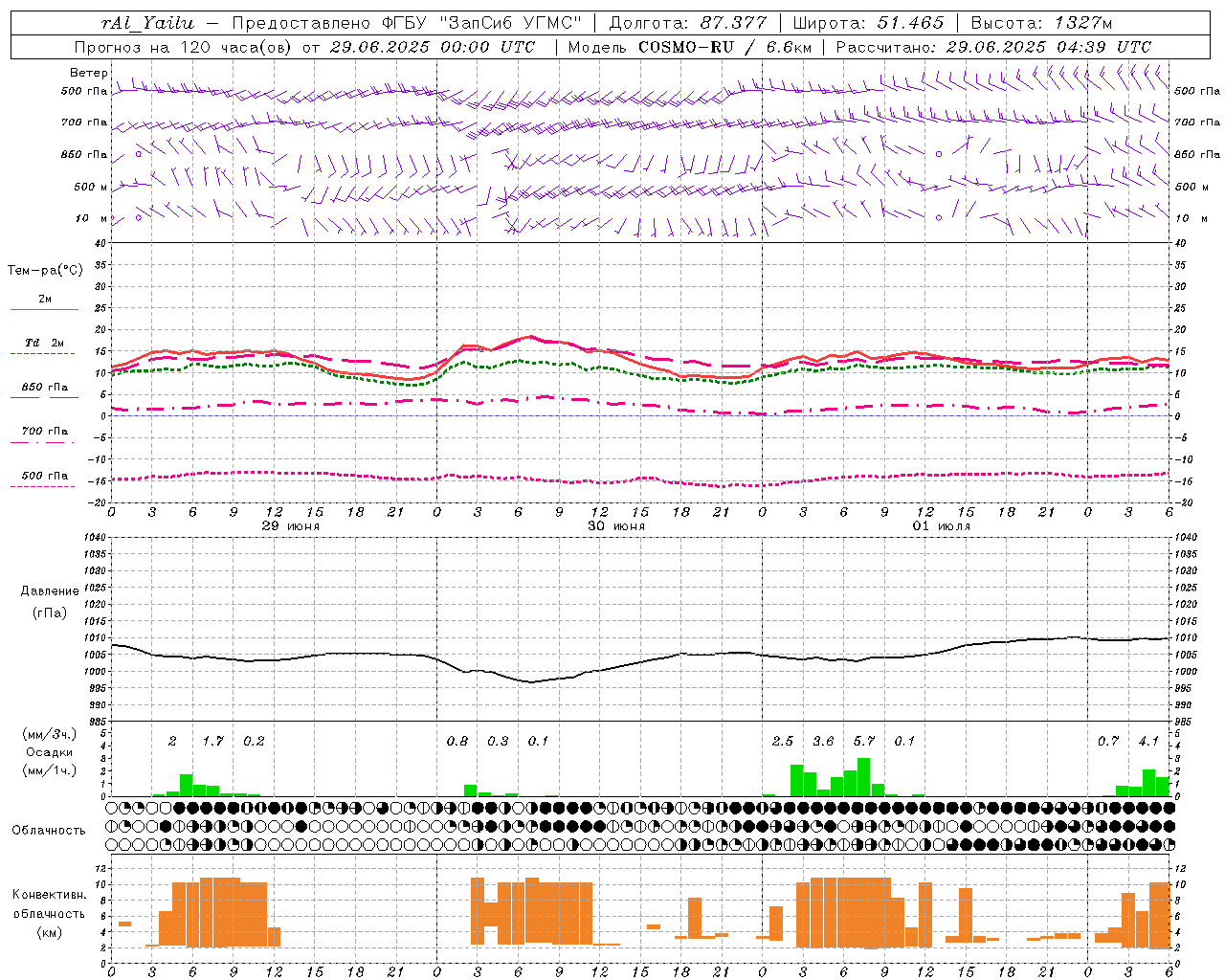Select the ЗапСиб УГМС provider text

tap(509, 23)
